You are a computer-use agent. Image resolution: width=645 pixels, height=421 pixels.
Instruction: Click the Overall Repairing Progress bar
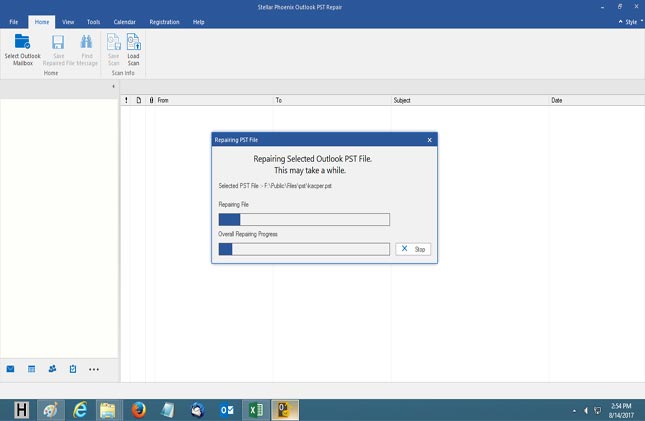tap(304, 249)
